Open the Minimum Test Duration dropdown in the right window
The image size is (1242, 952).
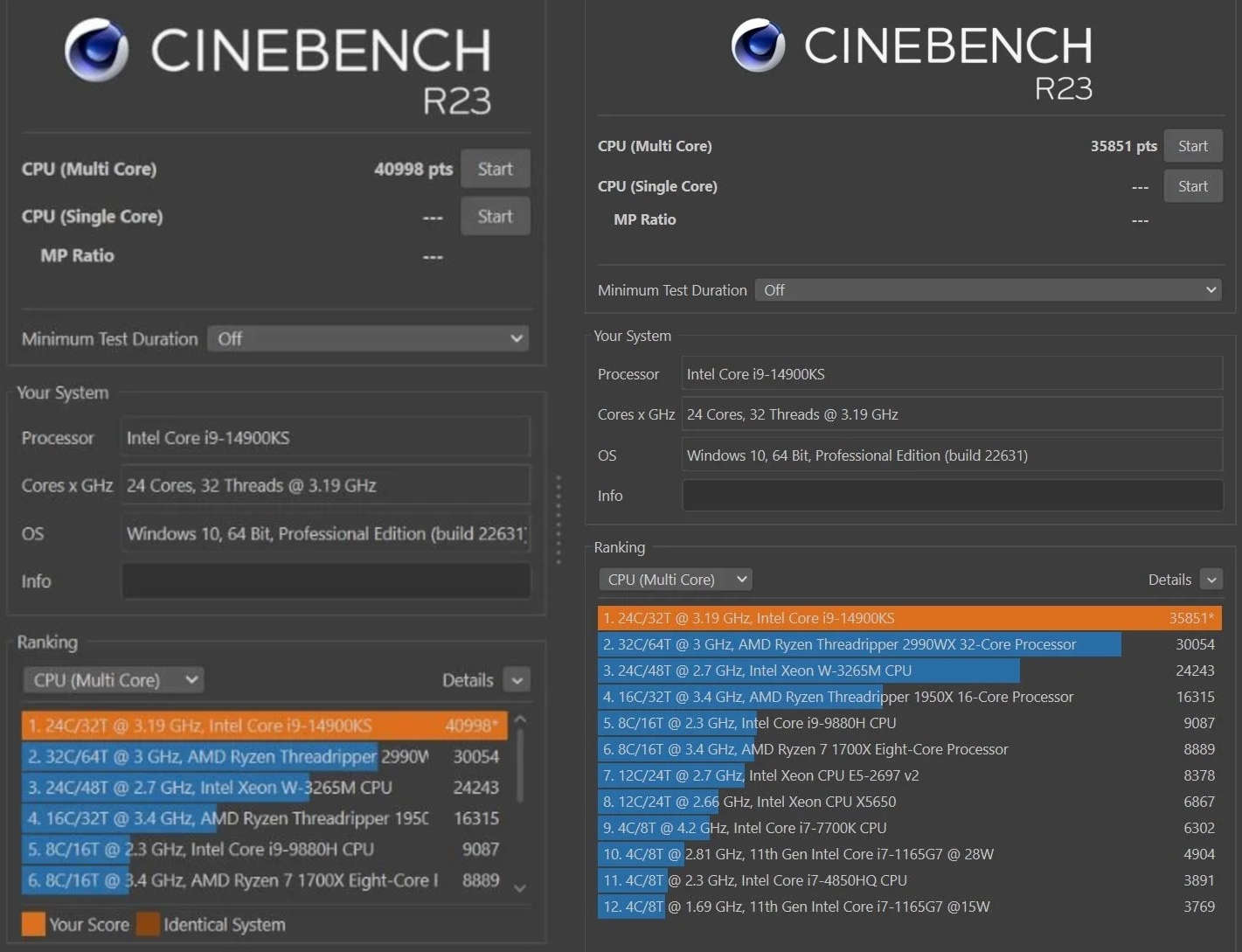pos(988,290)
